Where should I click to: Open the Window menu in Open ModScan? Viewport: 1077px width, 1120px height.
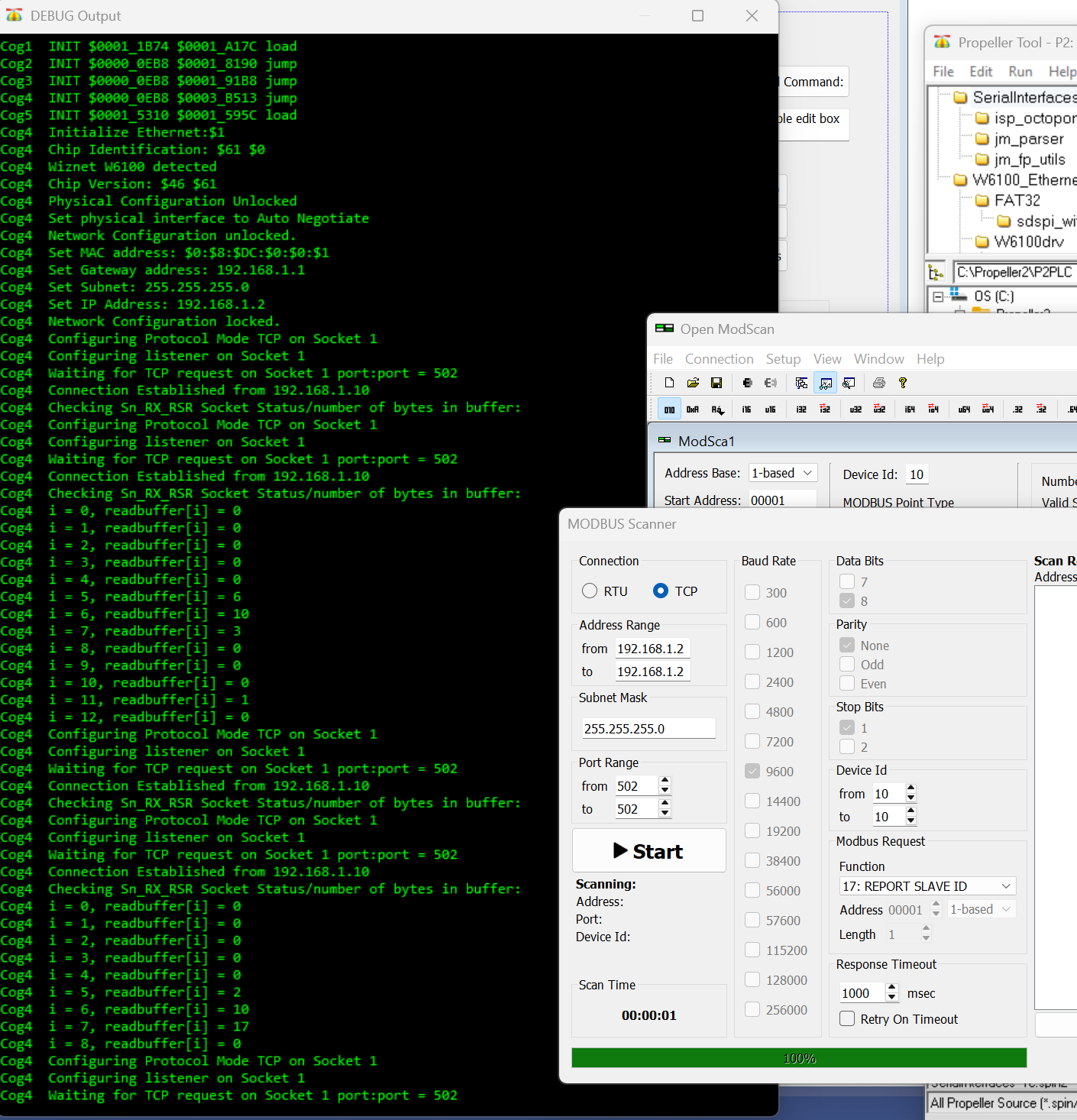click(x=878, y=358)
